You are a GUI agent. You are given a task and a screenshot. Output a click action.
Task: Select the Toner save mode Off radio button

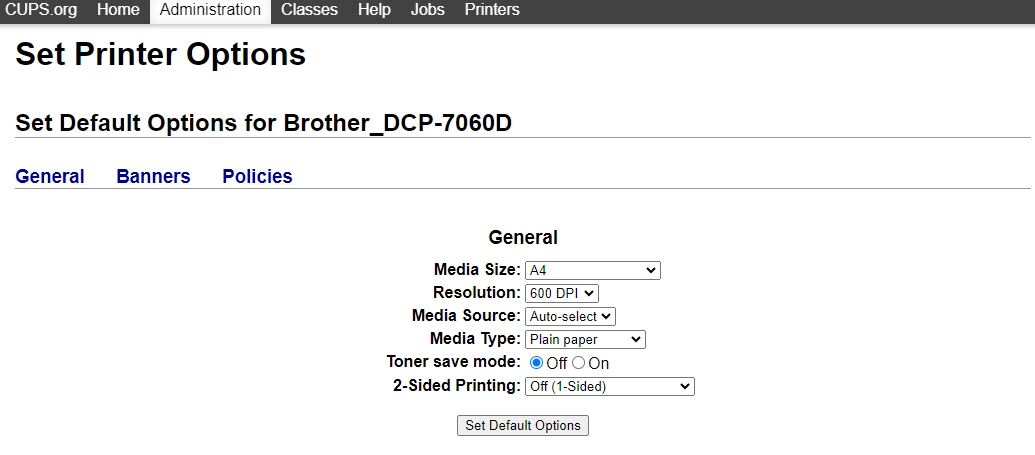click(536, 363)
